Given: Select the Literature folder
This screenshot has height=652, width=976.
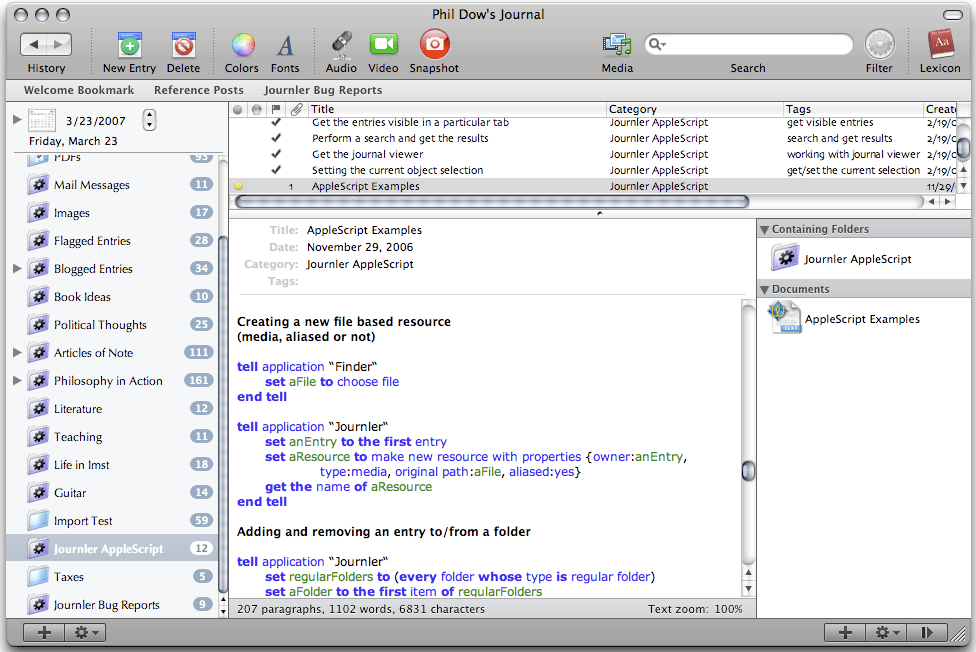Looking at the screenshot, I should click(x=112, y=409).
